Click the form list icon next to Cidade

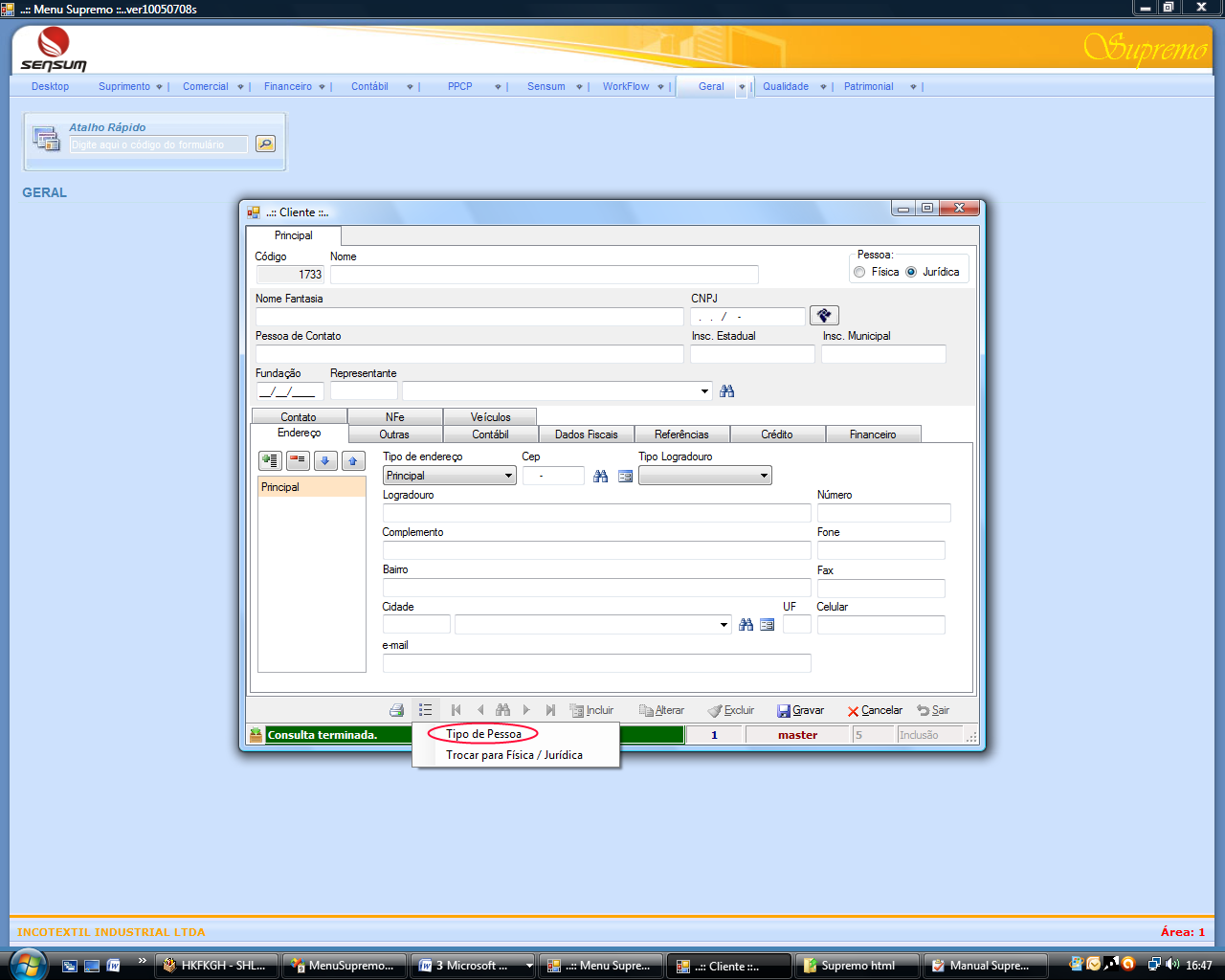click(767, 625)
